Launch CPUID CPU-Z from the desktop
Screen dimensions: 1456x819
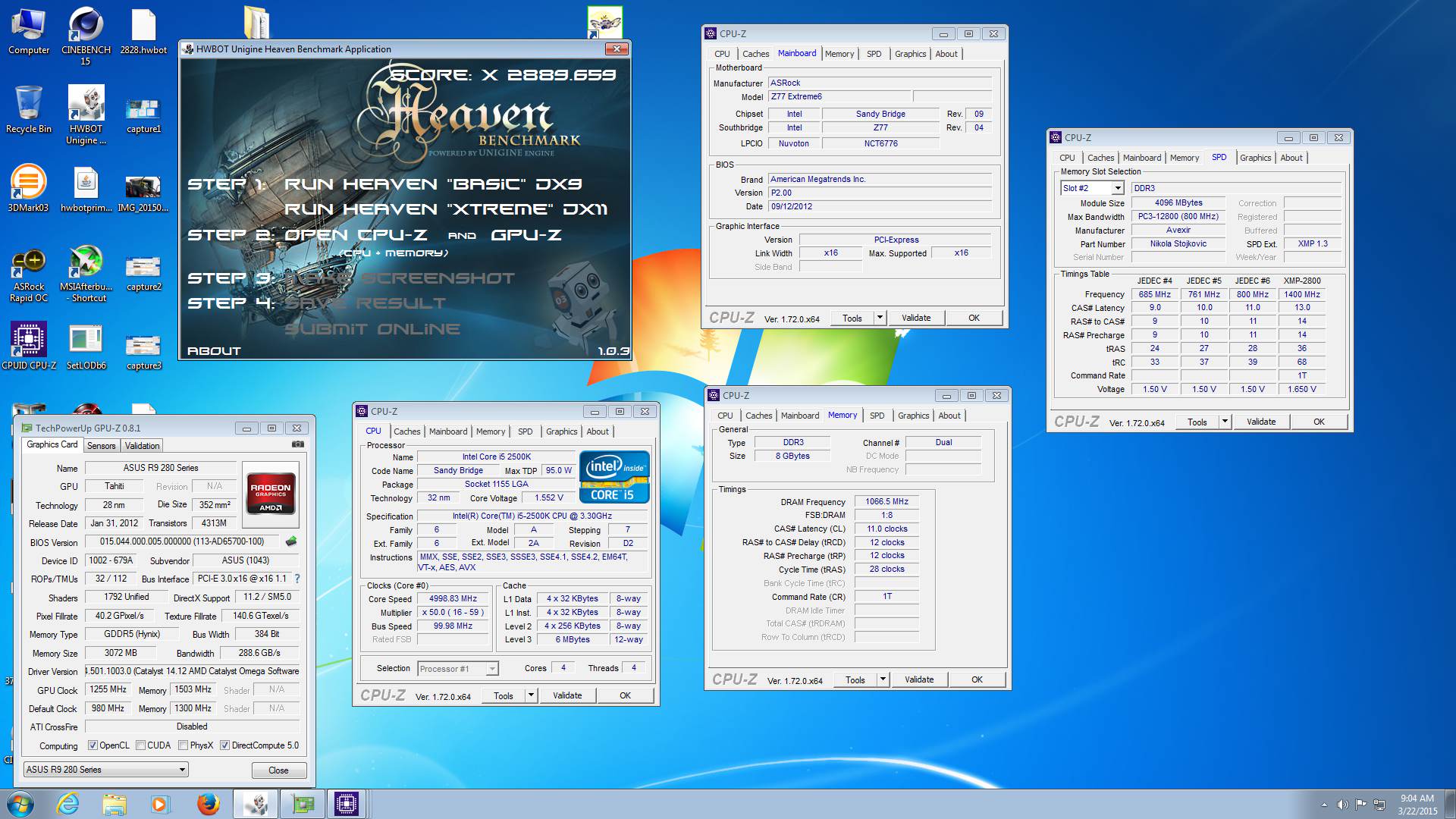[x=29, y=346]
